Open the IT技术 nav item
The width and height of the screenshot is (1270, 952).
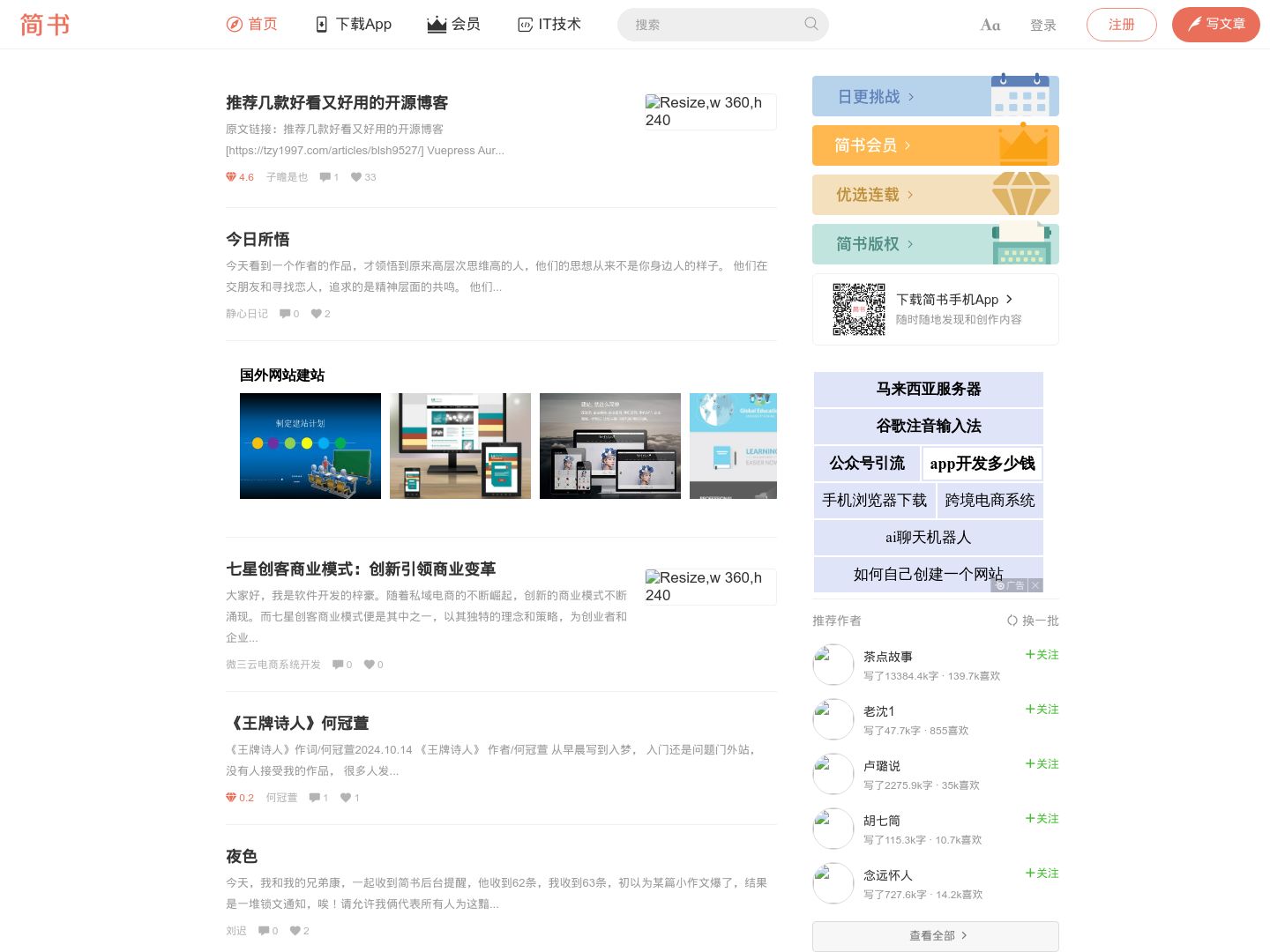click(x=549, y=25)
